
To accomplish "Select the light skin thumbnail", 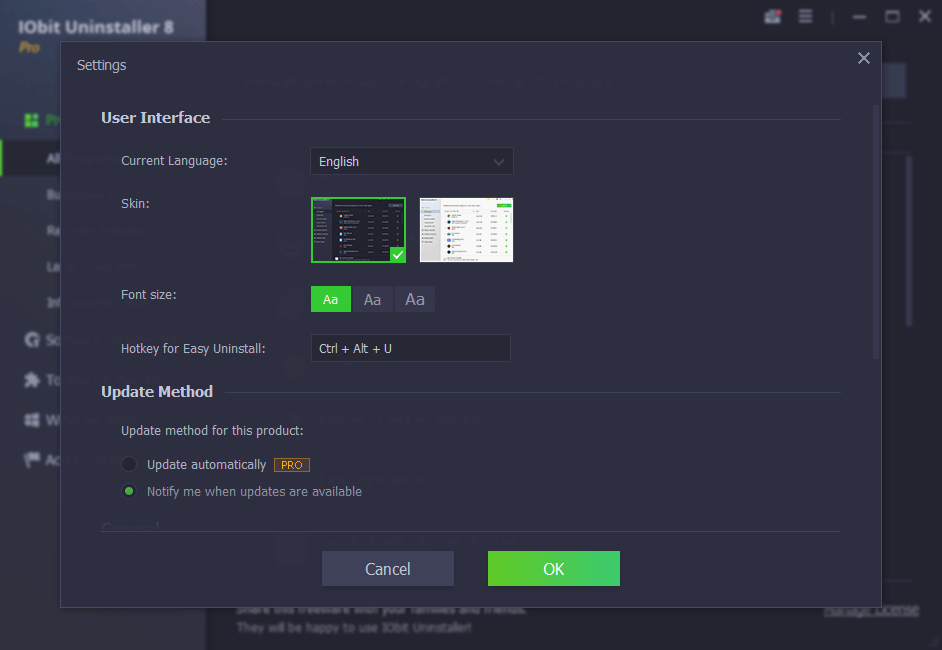I will coord(466,229).
